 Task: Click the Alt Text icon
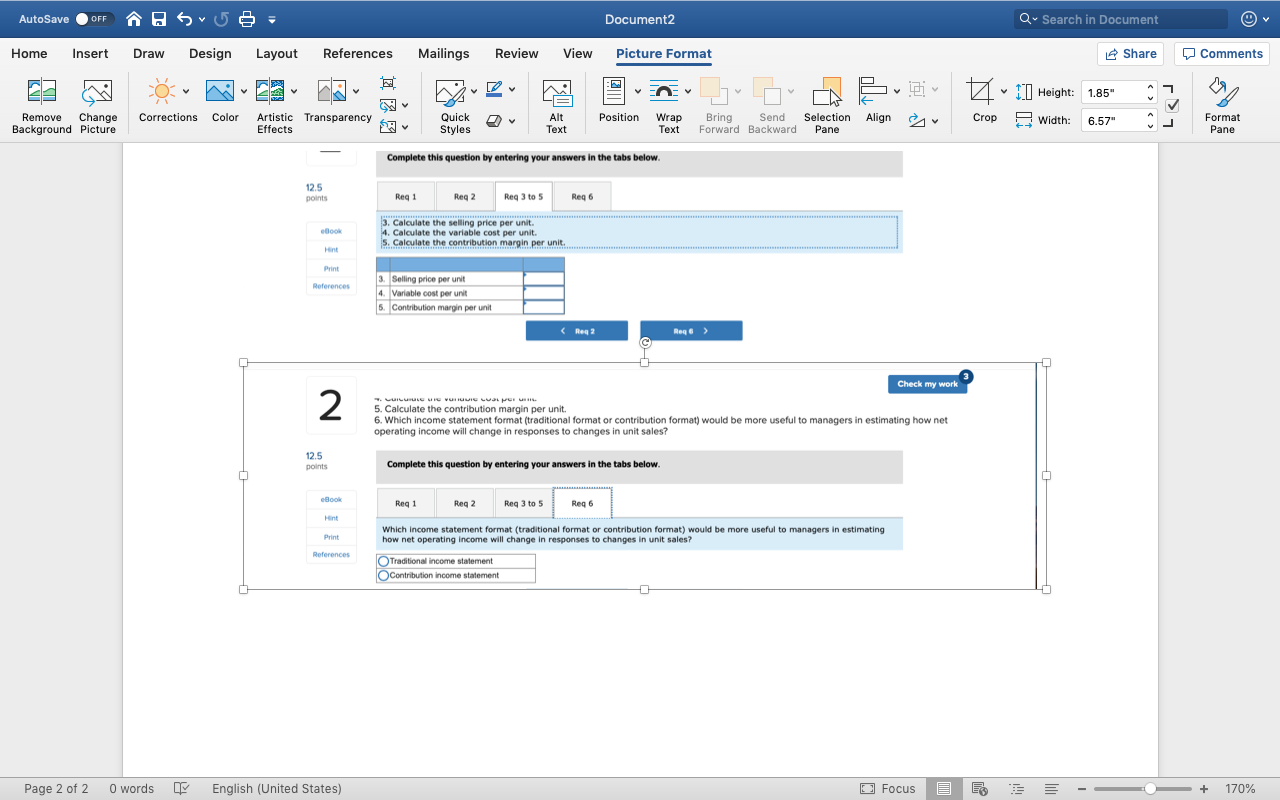pyautogui.click(x=557, y=92)
